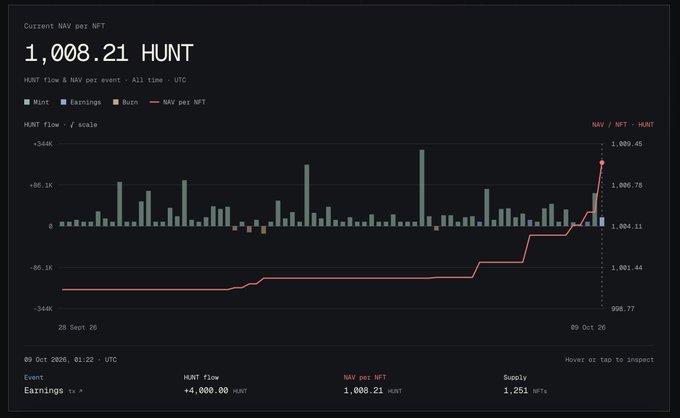
Task: Open the Earnings tx external link
Action: (75, 391)
